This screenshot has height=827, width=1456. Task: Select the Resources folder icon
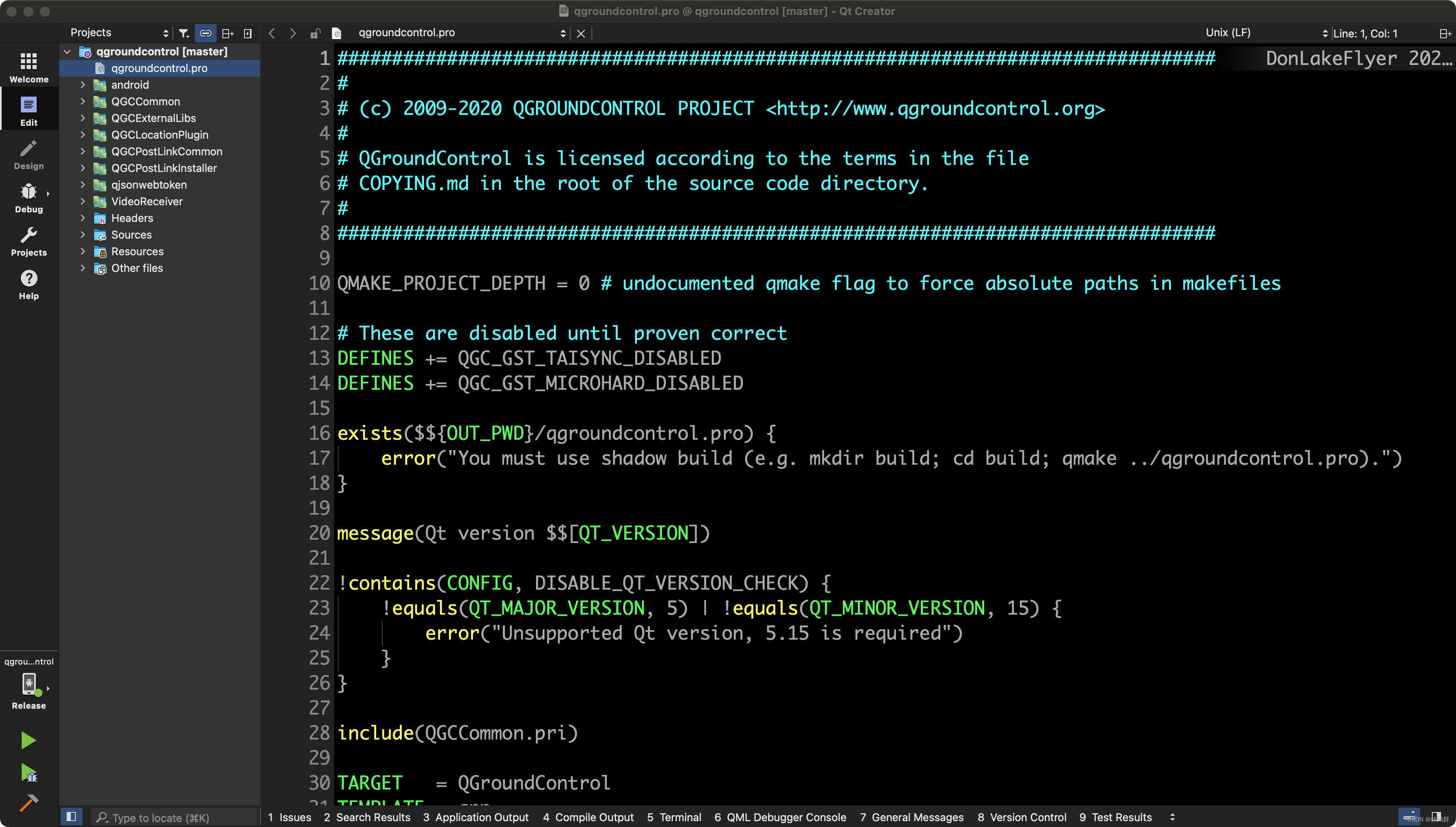click(100, 252)
